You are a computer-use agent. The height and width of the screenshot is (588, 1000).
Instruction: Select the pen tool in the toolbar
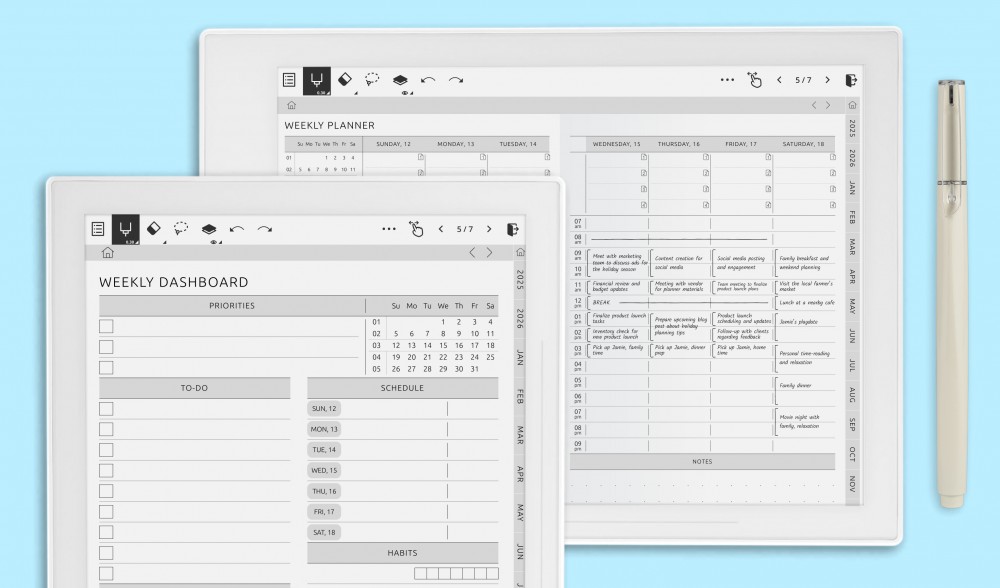(125, 229)
